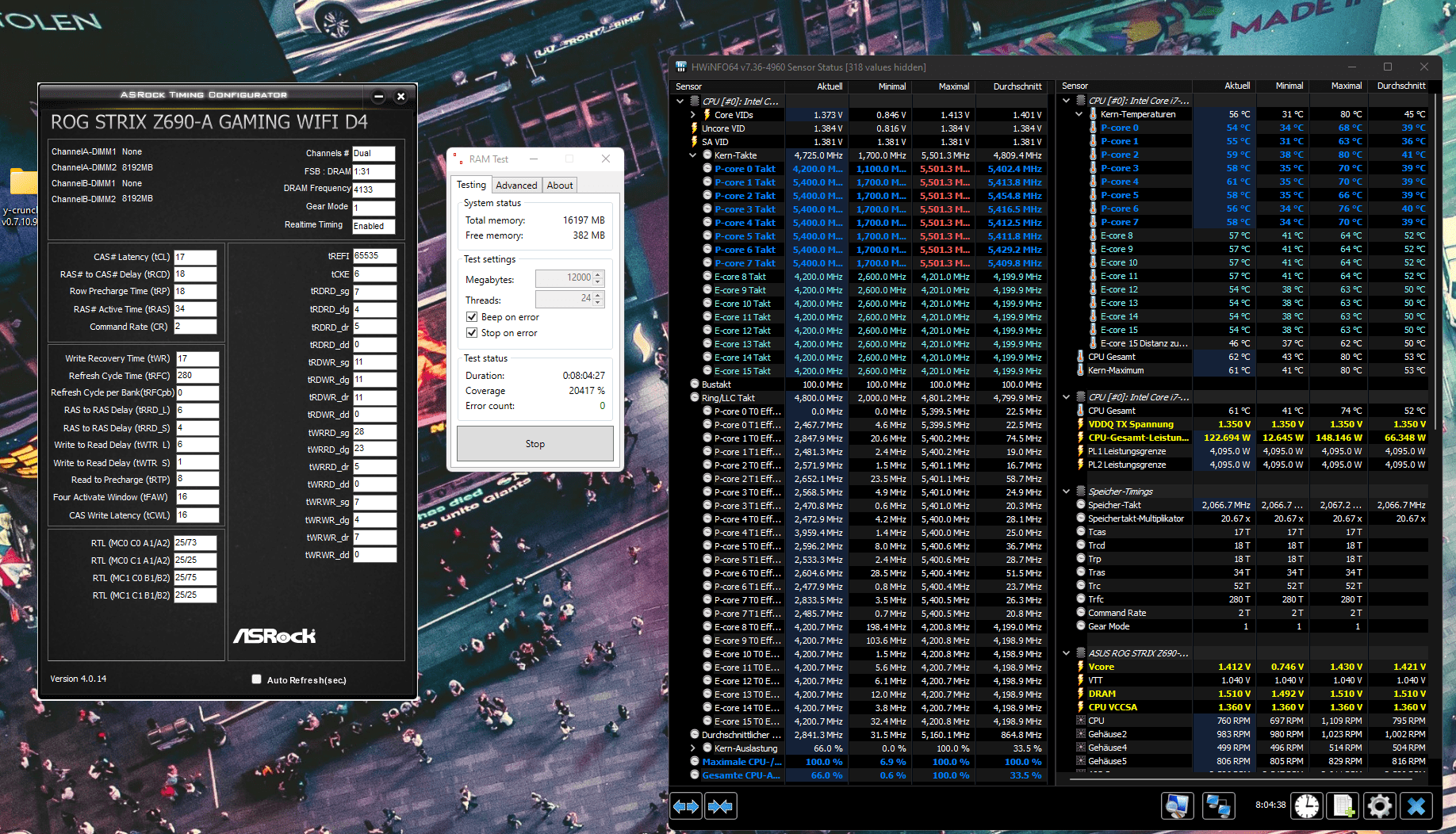The width and height of the screenshot is (1456, 834).
Task: Start logging with the sheet-plus icon
Action: pos(1343,806)
